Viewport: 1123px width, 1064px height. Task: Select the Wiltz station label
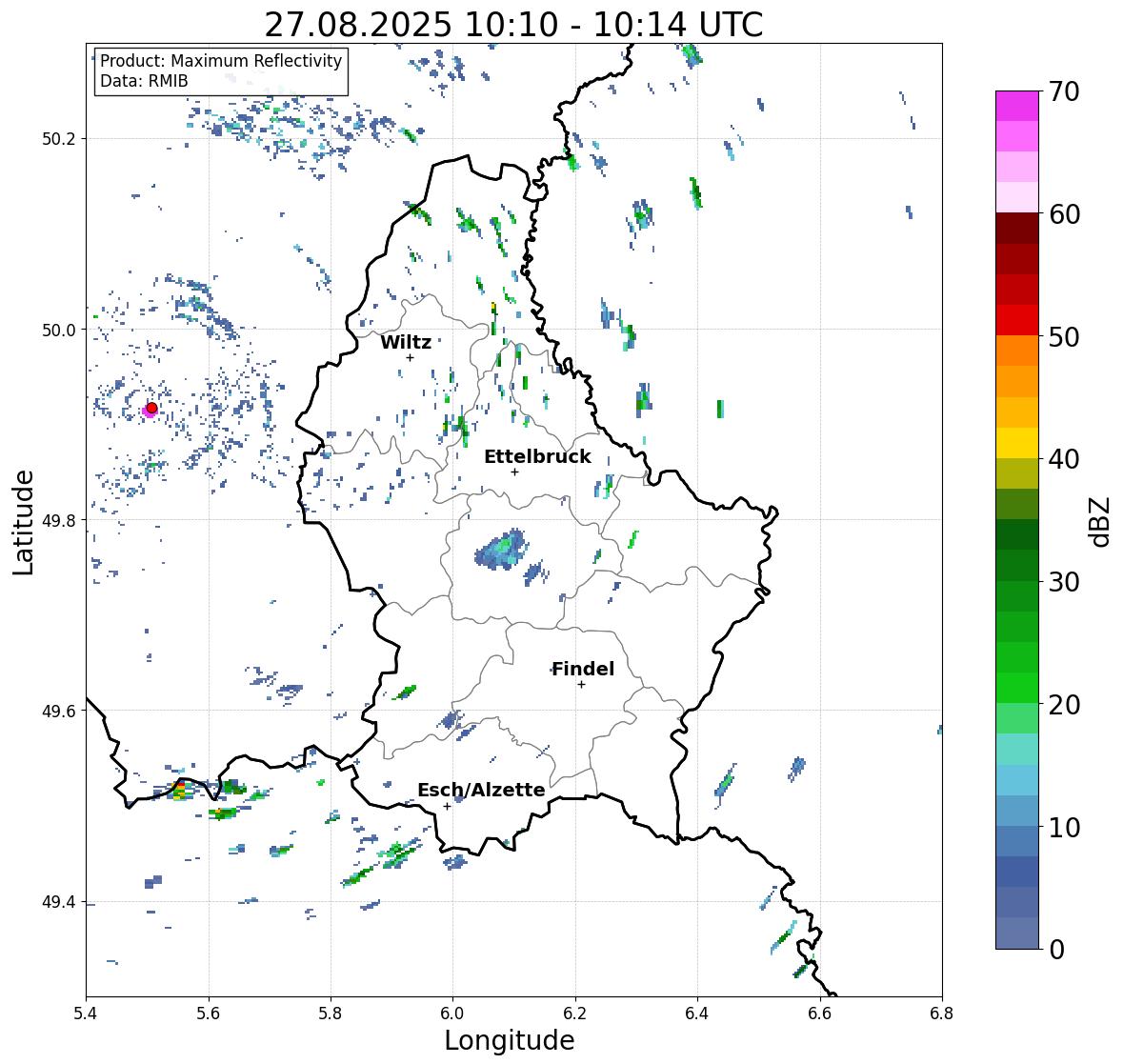tap(406, 342)
